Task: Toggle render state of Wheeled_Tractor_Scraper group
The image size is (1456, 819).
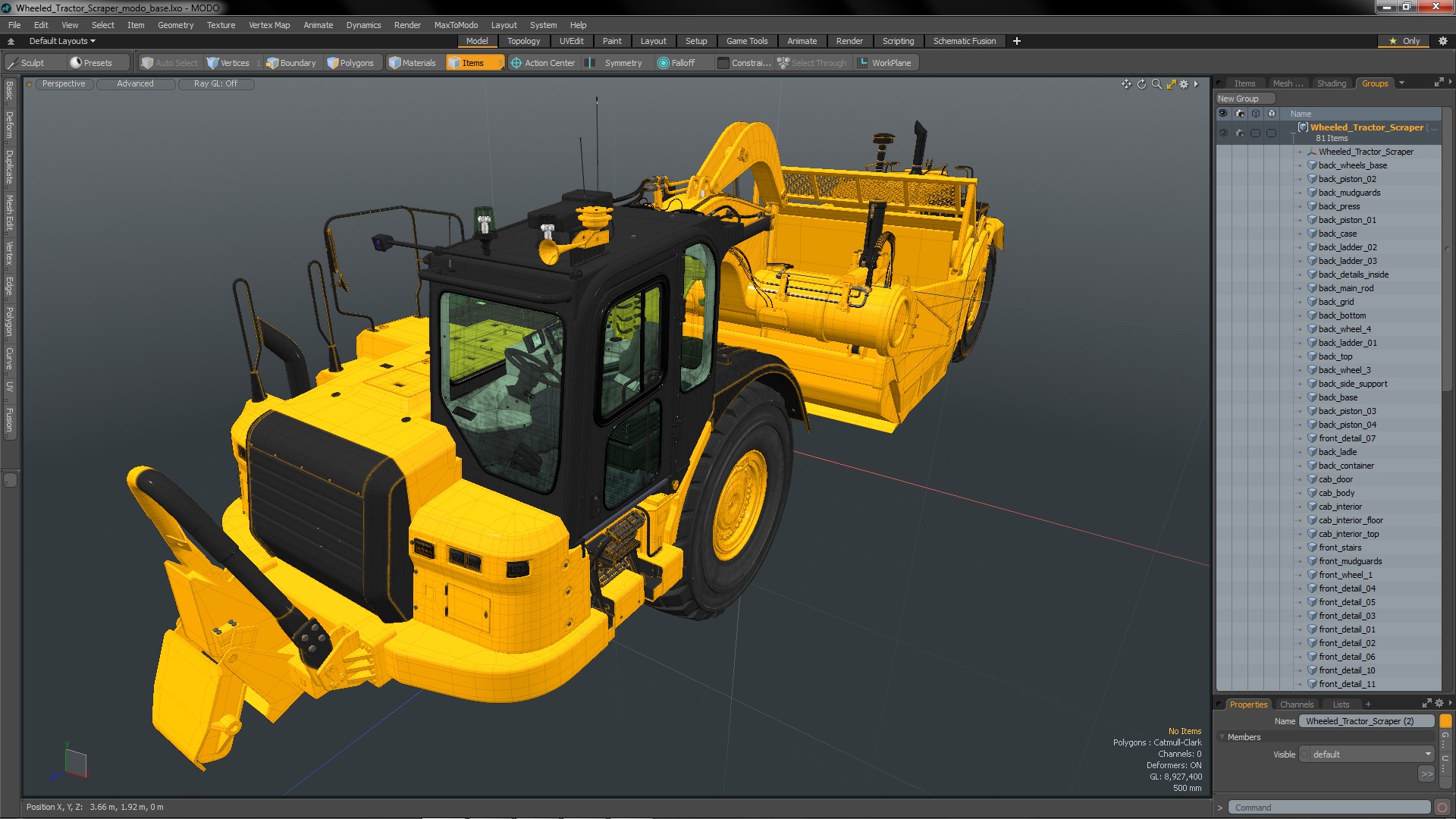Action: [x=1239, y=133]
